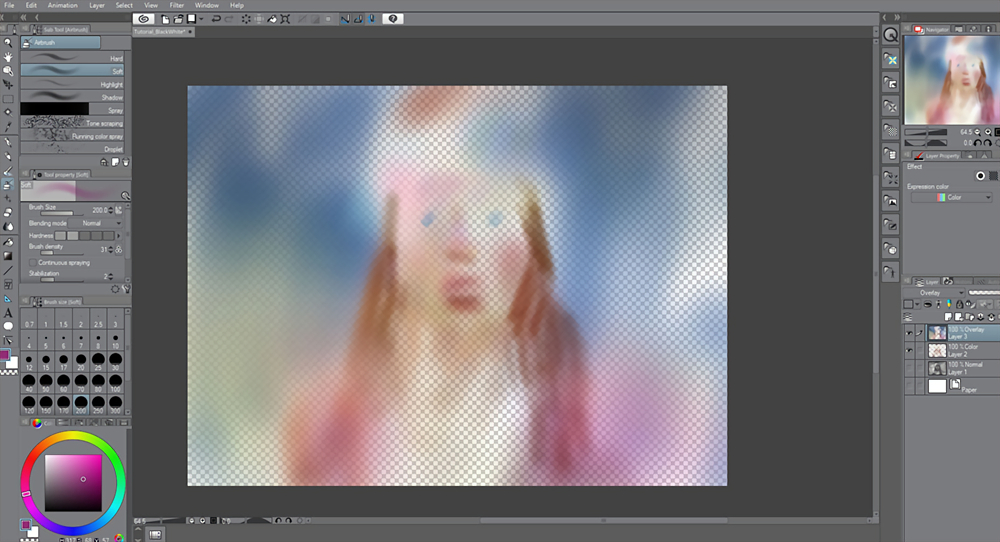Screen dimensions: 1000x542
Task: Click the Quick Access magnifier icon on right dock
Action: (890, 35)
